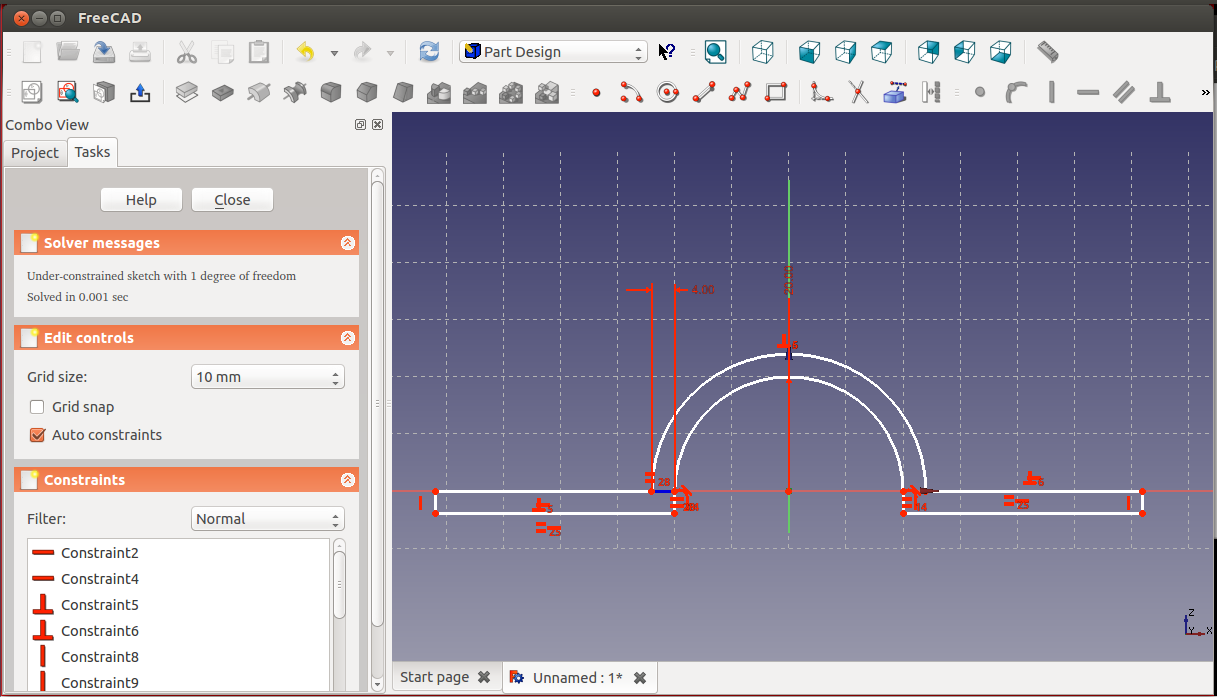Enable the Grid snap checkbox

pos(37,407)
